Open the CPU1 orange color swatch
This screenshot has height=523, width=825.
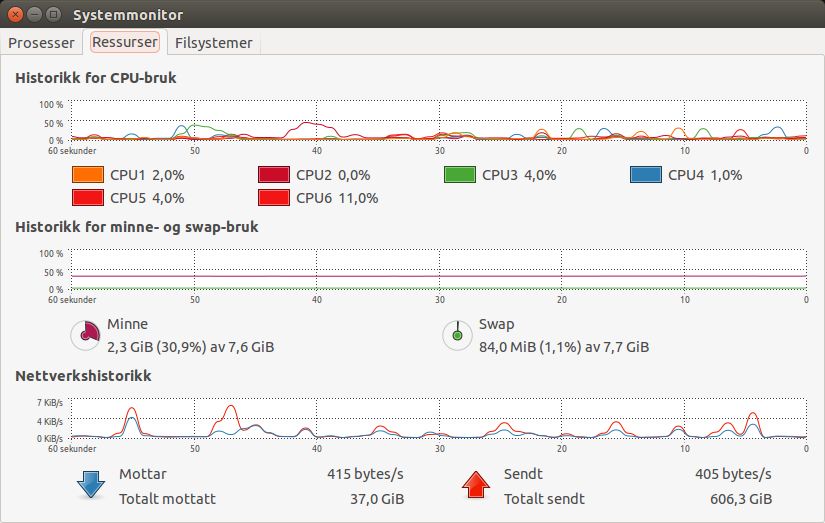point(88,175)
